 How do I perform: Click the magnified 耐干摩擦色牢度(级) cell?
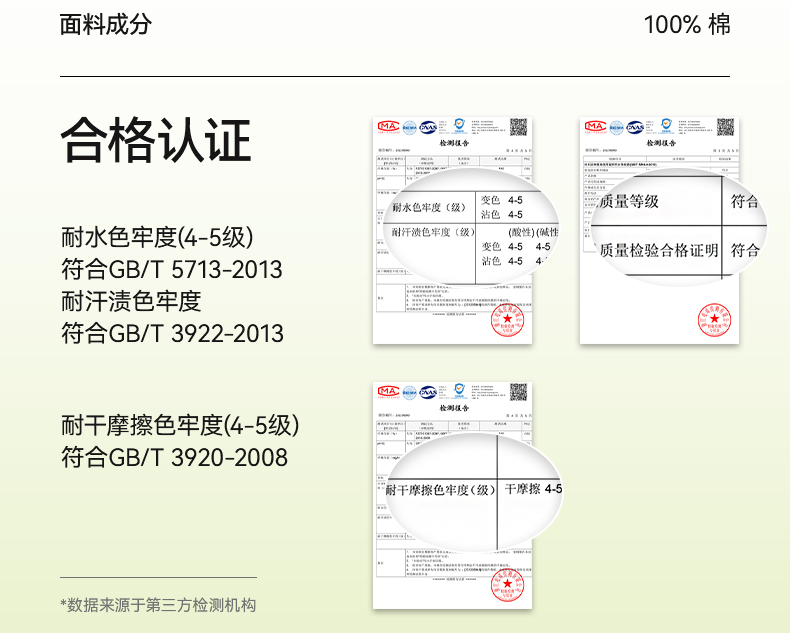pyautogui.click(x=440, y=489)
